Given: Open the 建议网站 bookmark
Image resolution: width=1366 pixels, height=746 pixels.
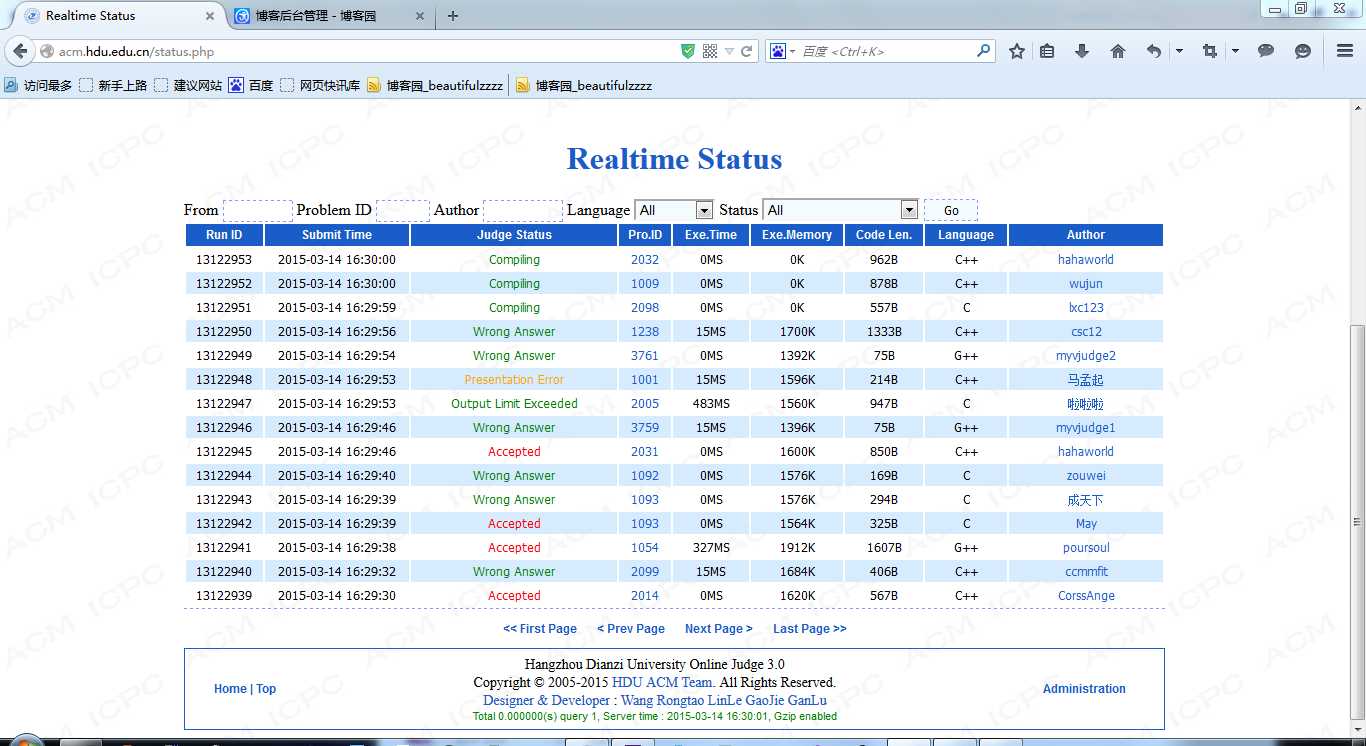Looking at the screenshot, I should pyautogui.click(x=188, y=86).
